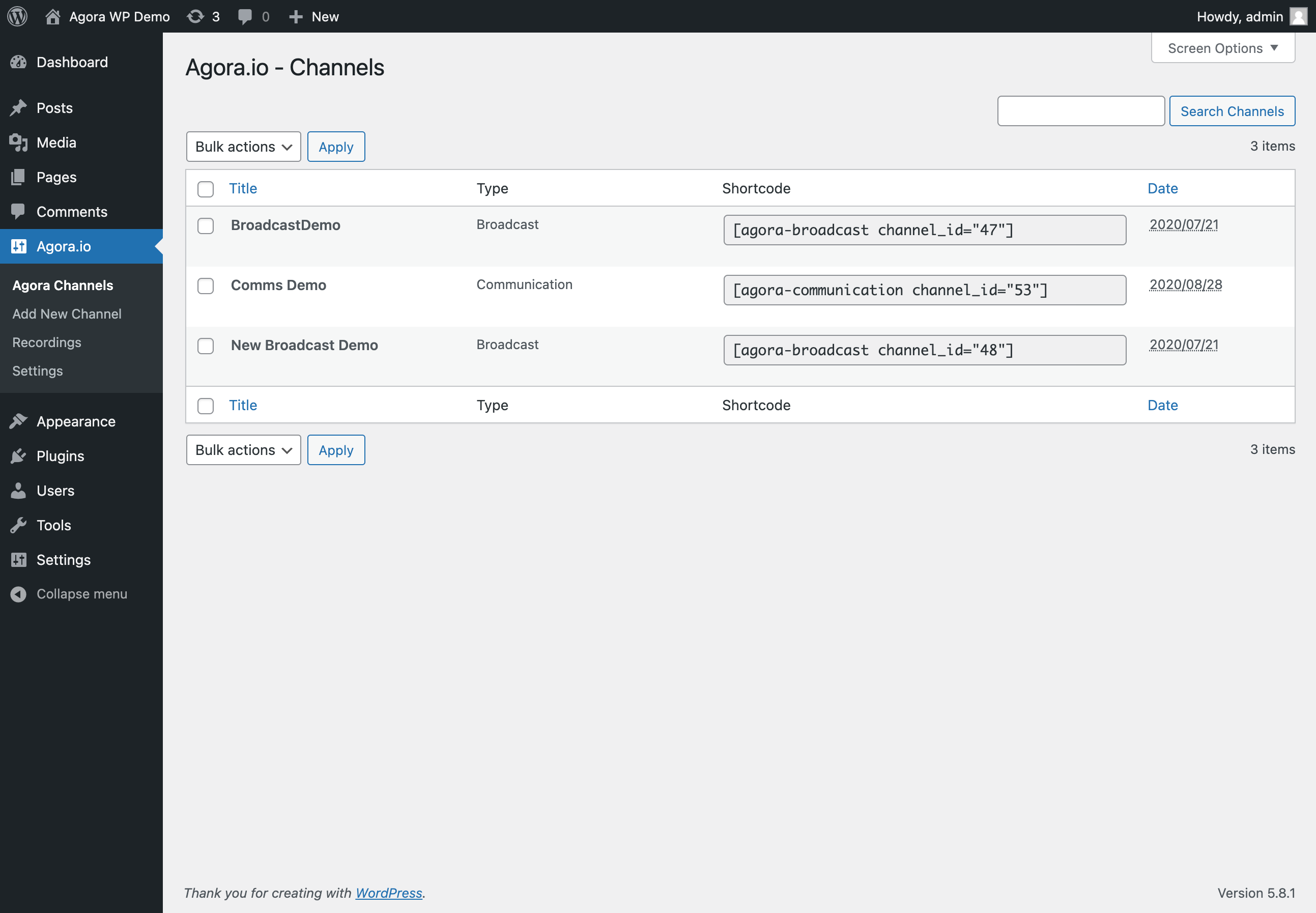The height and width of the screenshot is (913, 1316).
Task: Click the admin avatar icon
Action: 1298,16
